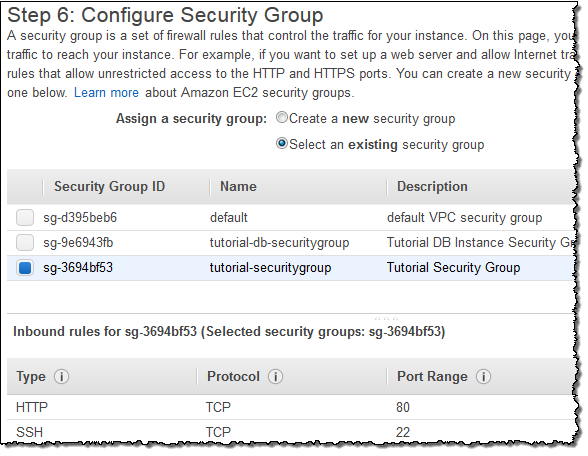Click the info icon beside Protocol
Image resolution: width=588 pixels, height=456 pixels.
275,376
